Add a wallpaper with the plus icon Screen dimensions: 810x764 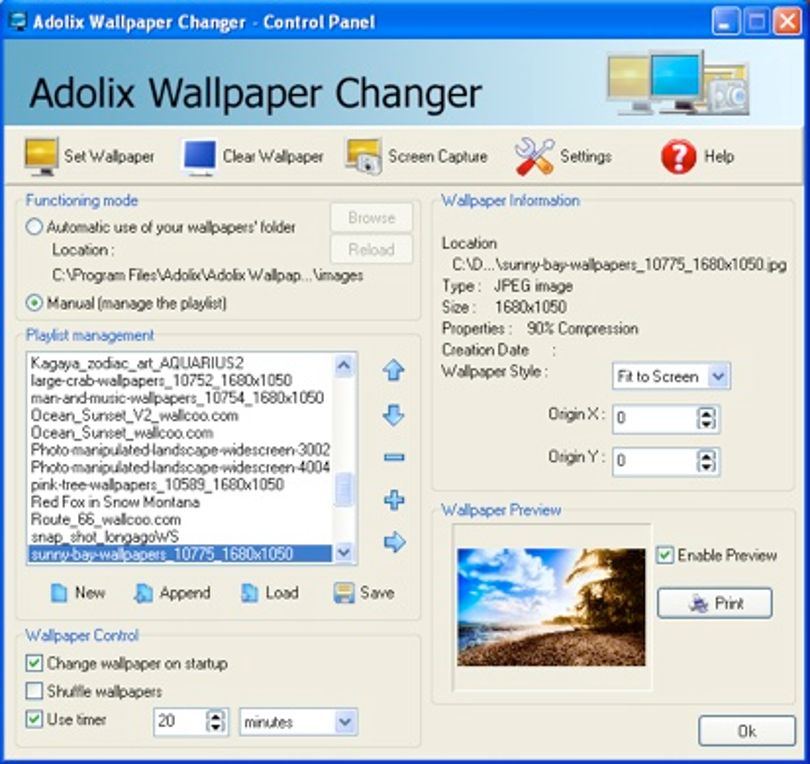pos(394,500)
